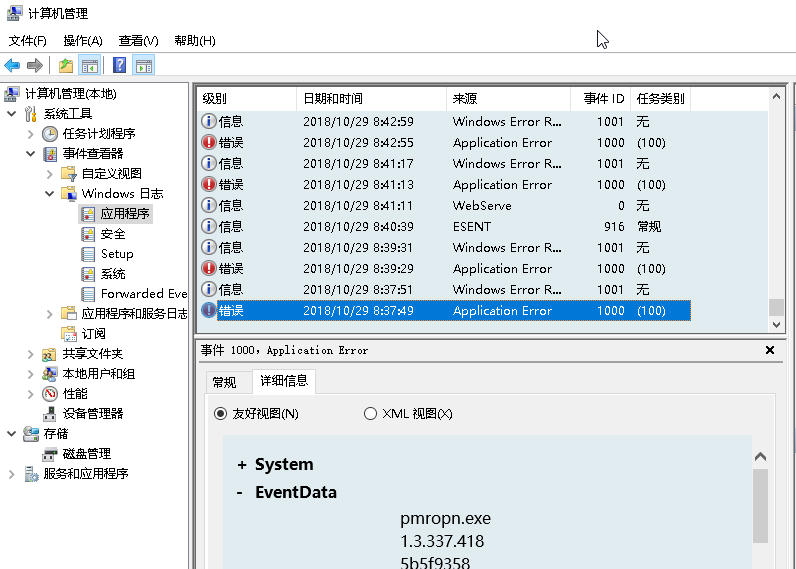Expand the 应用程序和服务日志 tree node
The width and height of the screenshot is (796, 569).
(49, 314)
